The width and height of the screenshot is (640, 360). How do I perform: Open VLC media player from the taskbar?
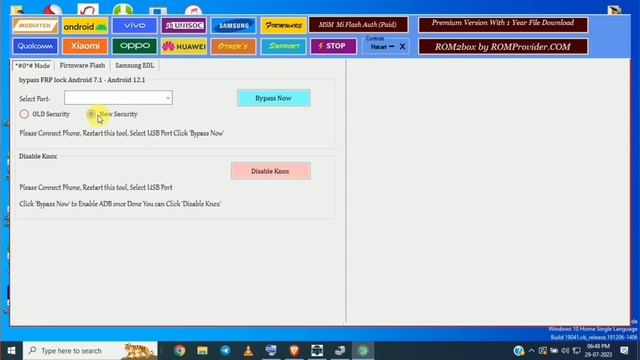click(x=248, y=351)
